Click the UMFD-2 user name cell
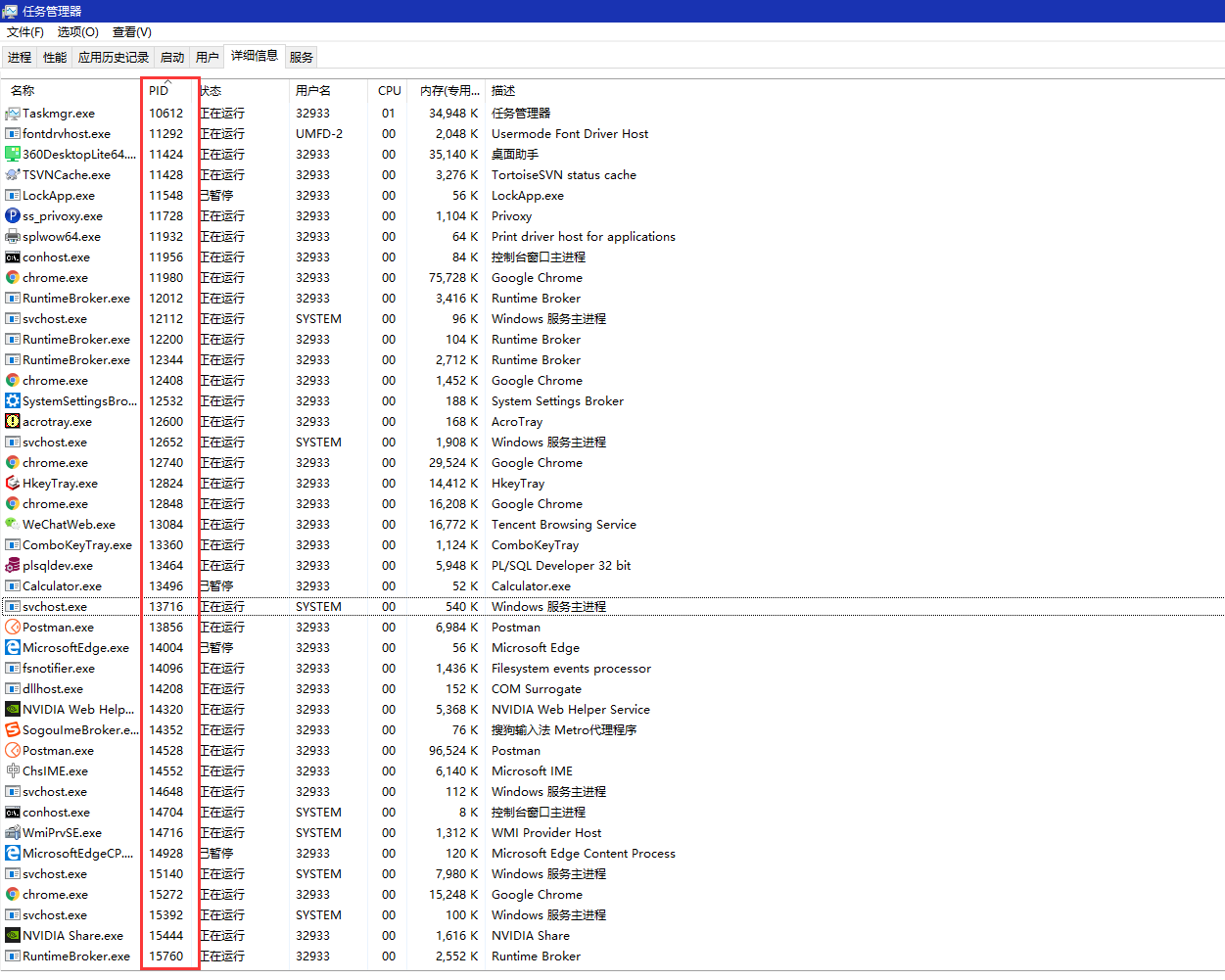Viewport: 1225px width, 980px height. [319, 134]
